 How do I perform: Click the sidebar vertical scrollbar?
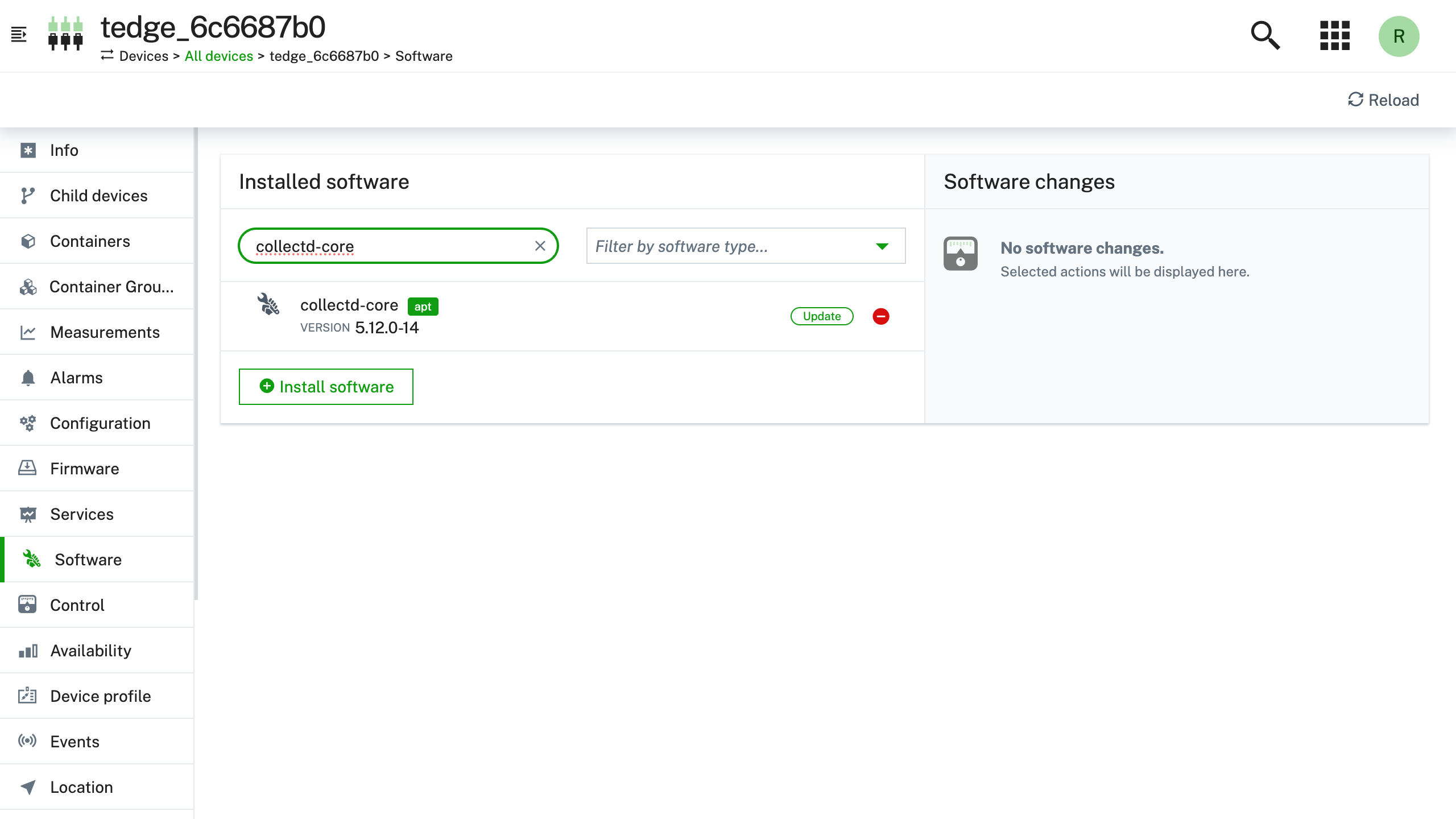(x=196, y=364)
